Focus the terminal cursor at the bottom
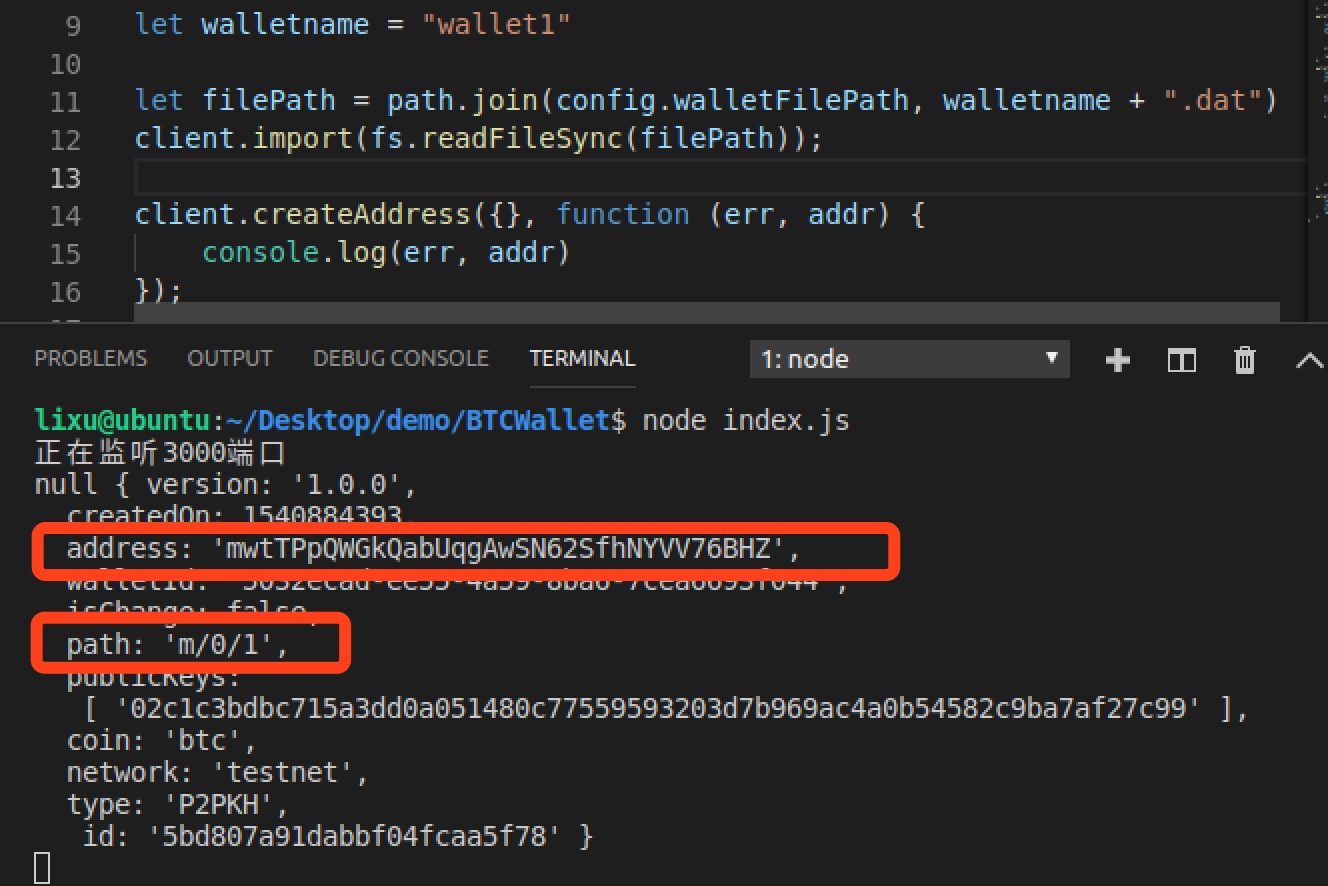The height and width of the screenshot is (886, 1328). pyautogui.click(x=42, y=867)
